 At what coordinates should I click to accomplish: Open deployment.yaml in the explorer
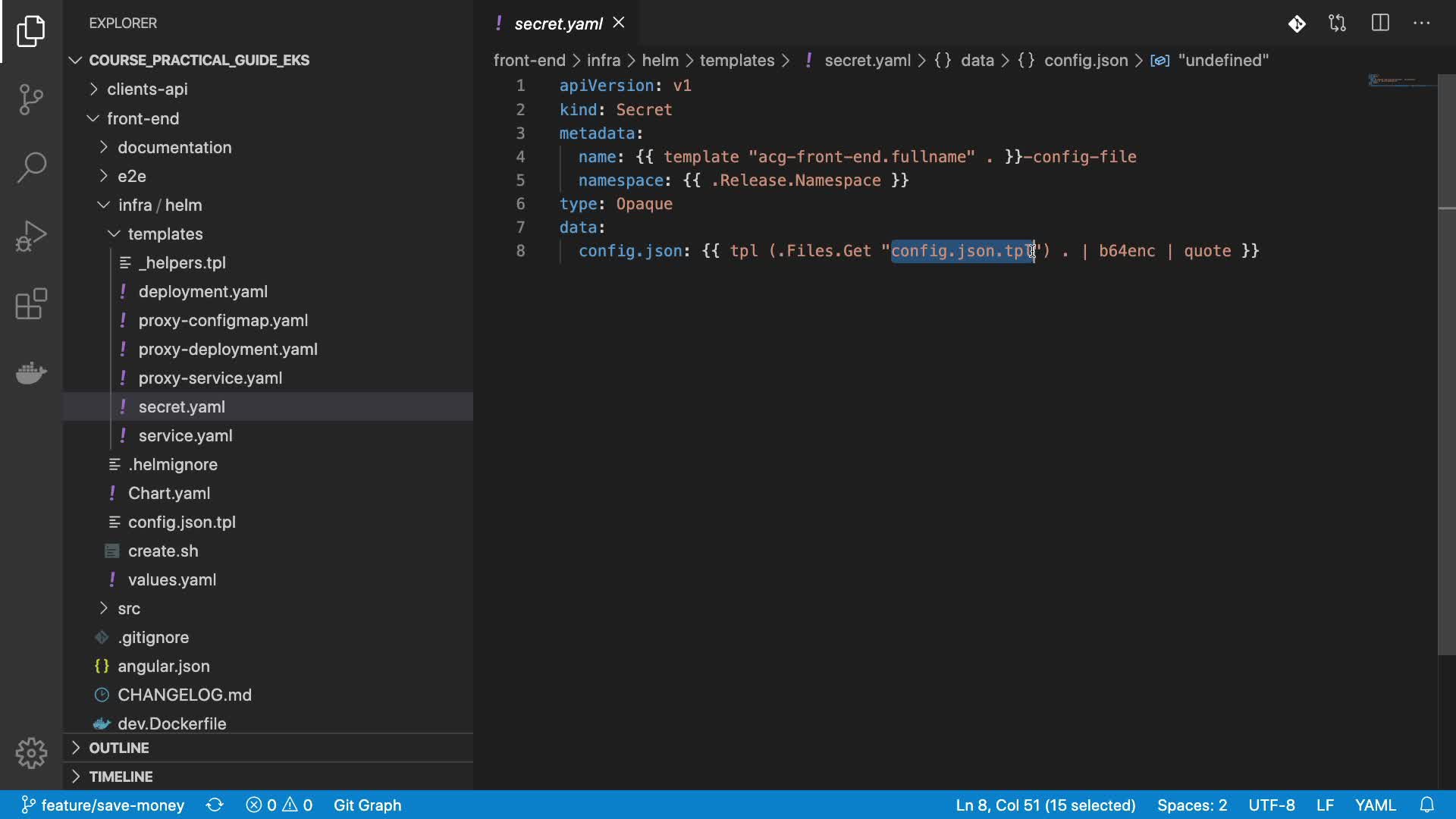(x=202, y=292)
